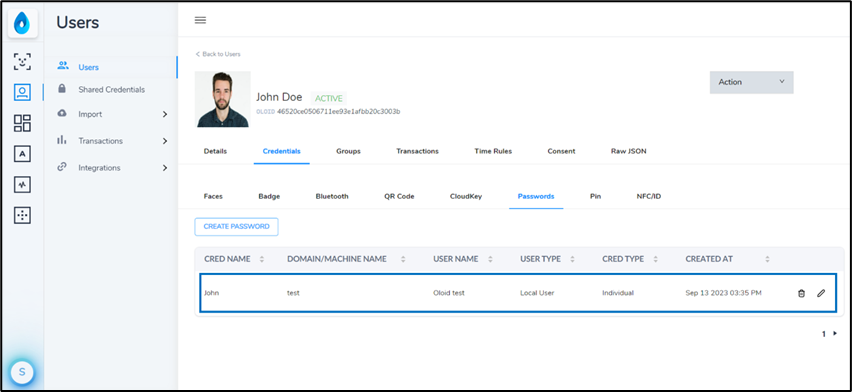Open the Consent tab
This screenshot has width=852, height=392.
561,151
